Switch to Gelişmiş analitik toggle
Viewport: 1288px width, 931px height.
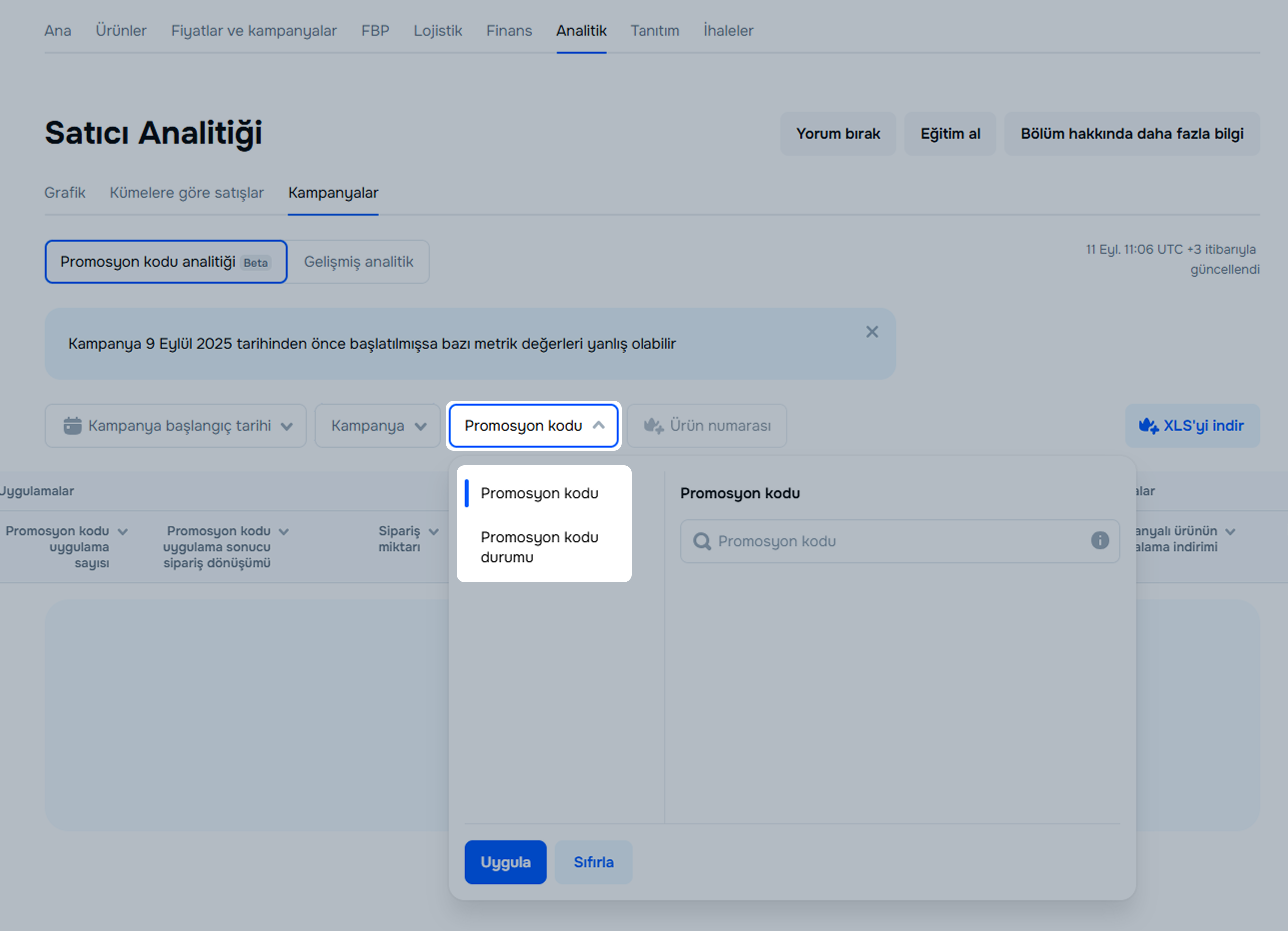point(358,262)
